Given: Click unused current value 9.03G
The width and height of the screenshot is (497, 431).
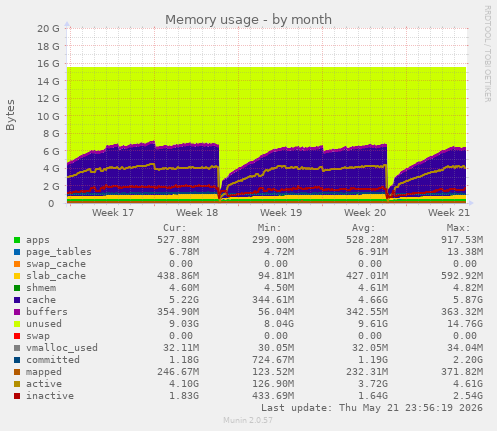Looking at the screenshot, I should [x=184, y=324].
